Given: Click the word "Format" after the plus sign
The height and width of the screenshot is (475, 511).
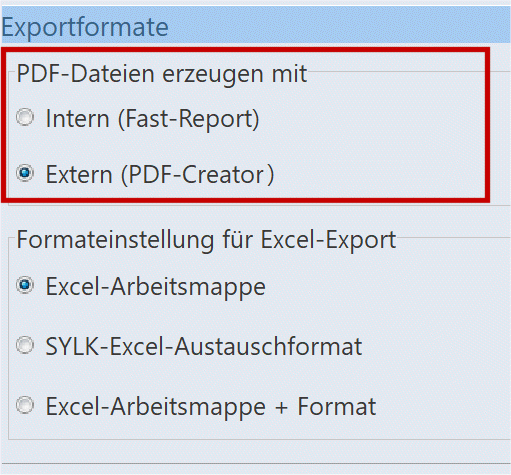Looking at the screenshot, I should point(337,406).
